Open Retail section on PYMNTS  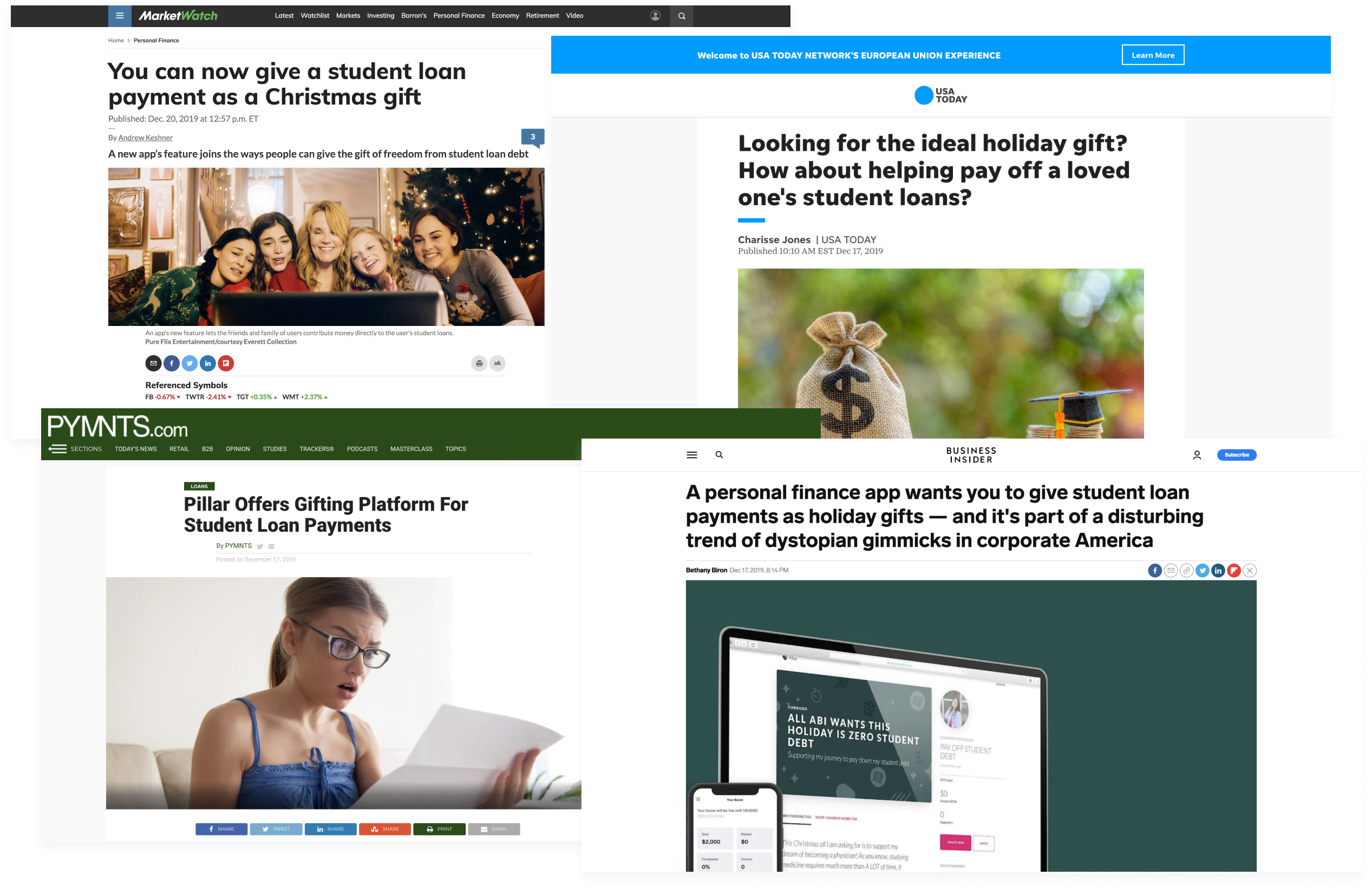coord(179,449)
